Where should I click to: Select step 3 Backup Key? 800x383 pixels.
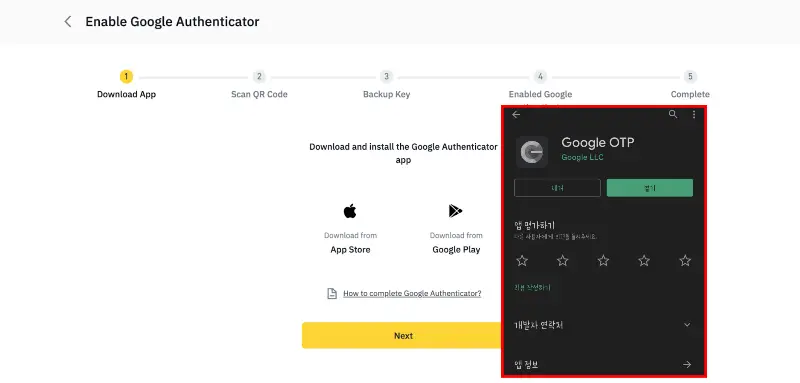[386, 85]
